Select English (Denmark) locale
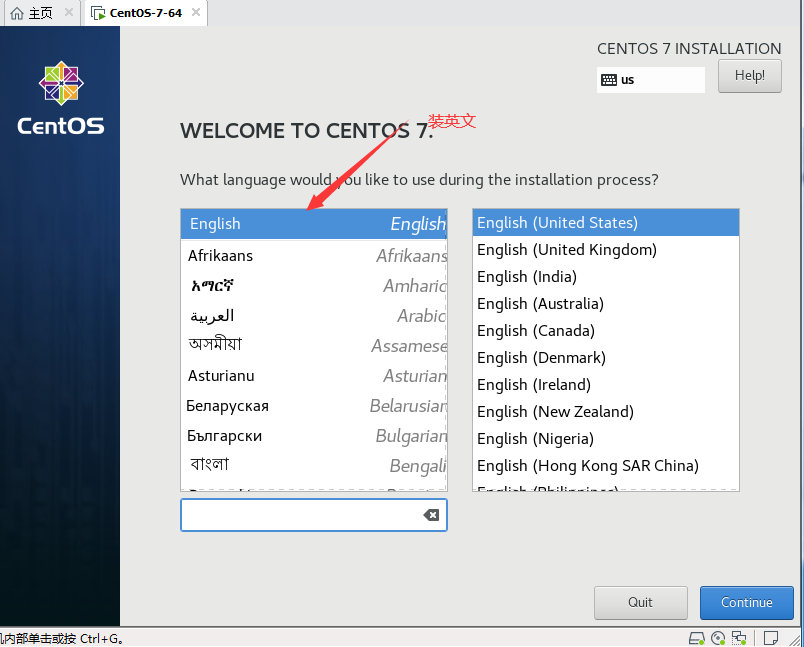The image size is (804, 647). click(x=606, y=358)
